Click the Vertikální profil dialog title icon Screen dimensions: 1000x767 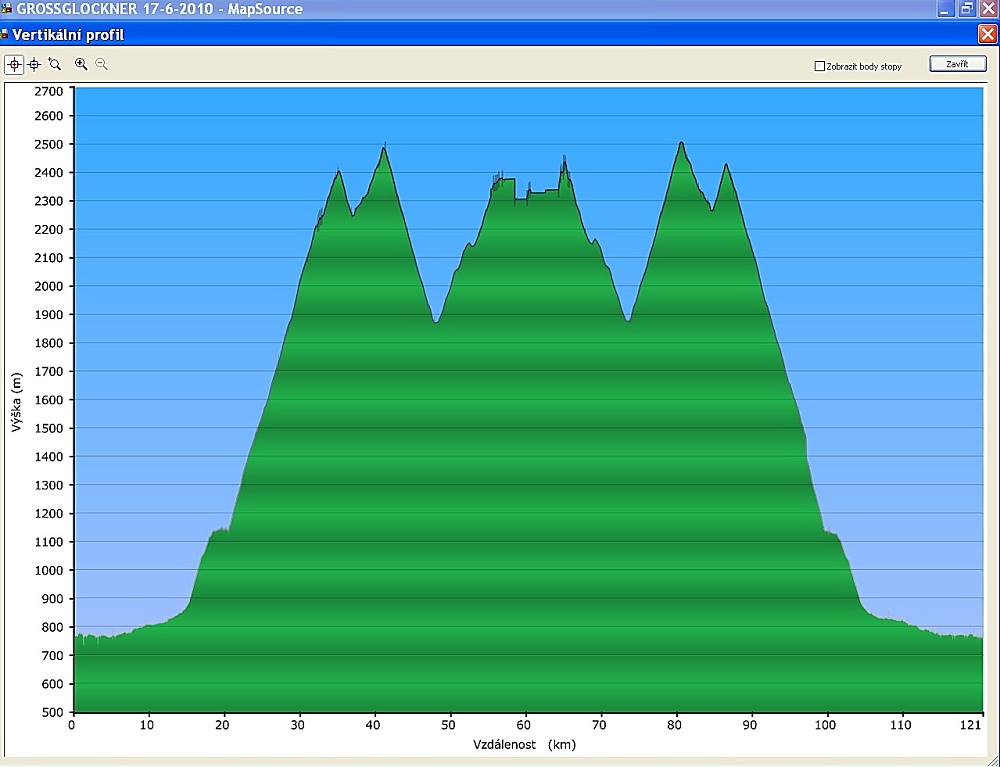[5, 35]
